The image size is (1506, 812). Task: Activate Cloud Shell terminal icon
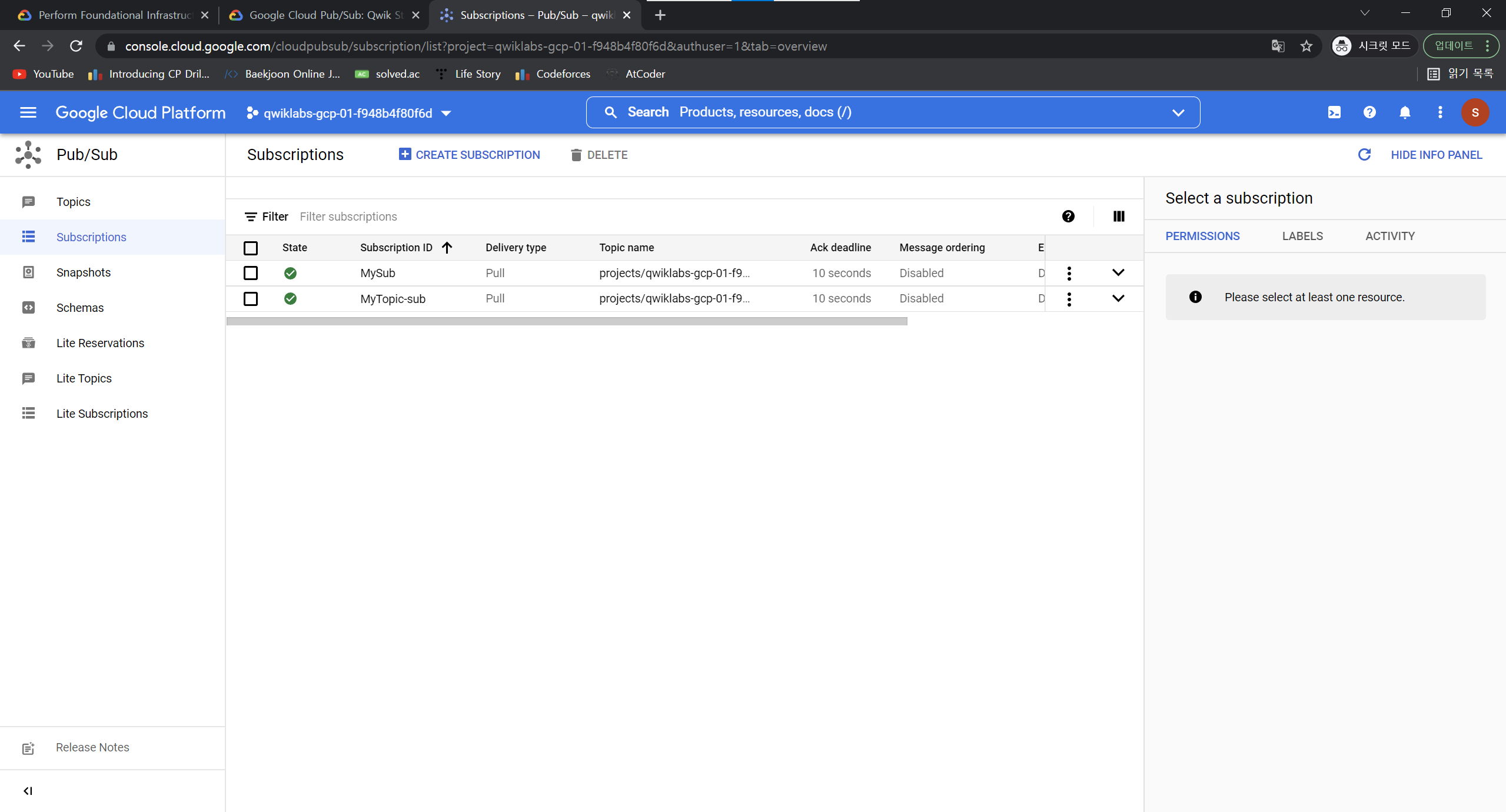click(x=1334, y=112)
